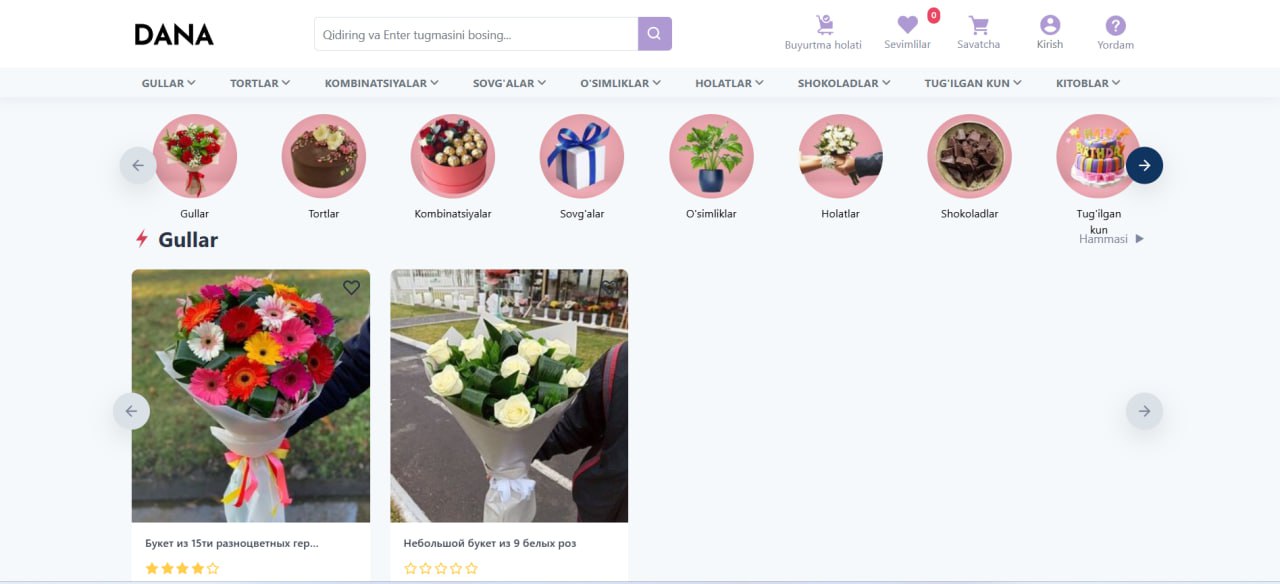The image size is (1280, 584).
Task: Click the purple search magnifier button
Action: tap(655, 34)
